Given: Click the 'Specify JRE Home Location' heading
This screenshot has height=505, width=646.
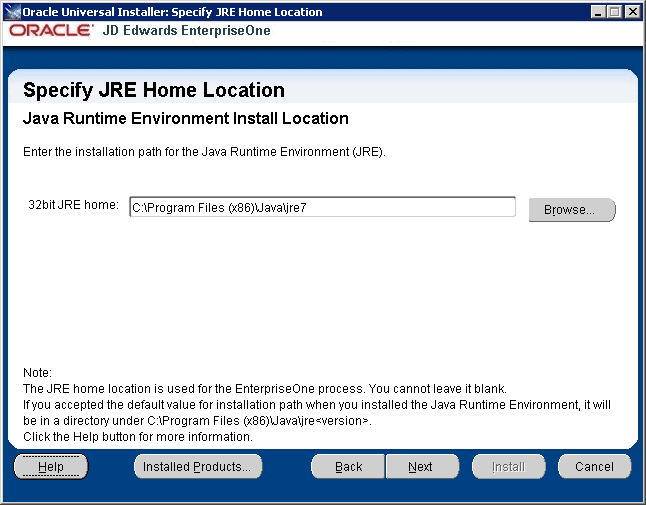Looking at the screenshot, I should (x=154, y=90).
